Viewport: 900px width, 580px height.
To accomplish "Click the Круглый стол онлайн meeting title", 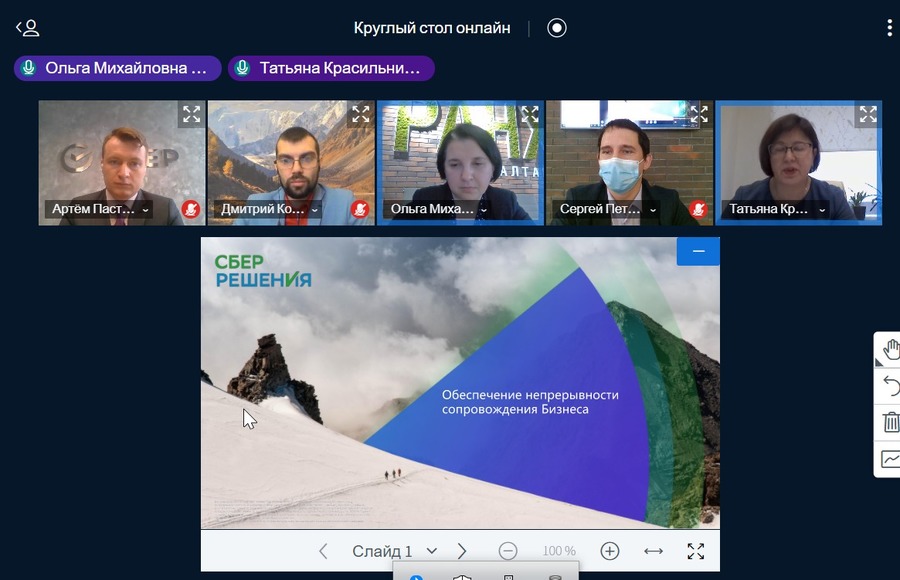I will pyautogui.click(x=432, y=28).
